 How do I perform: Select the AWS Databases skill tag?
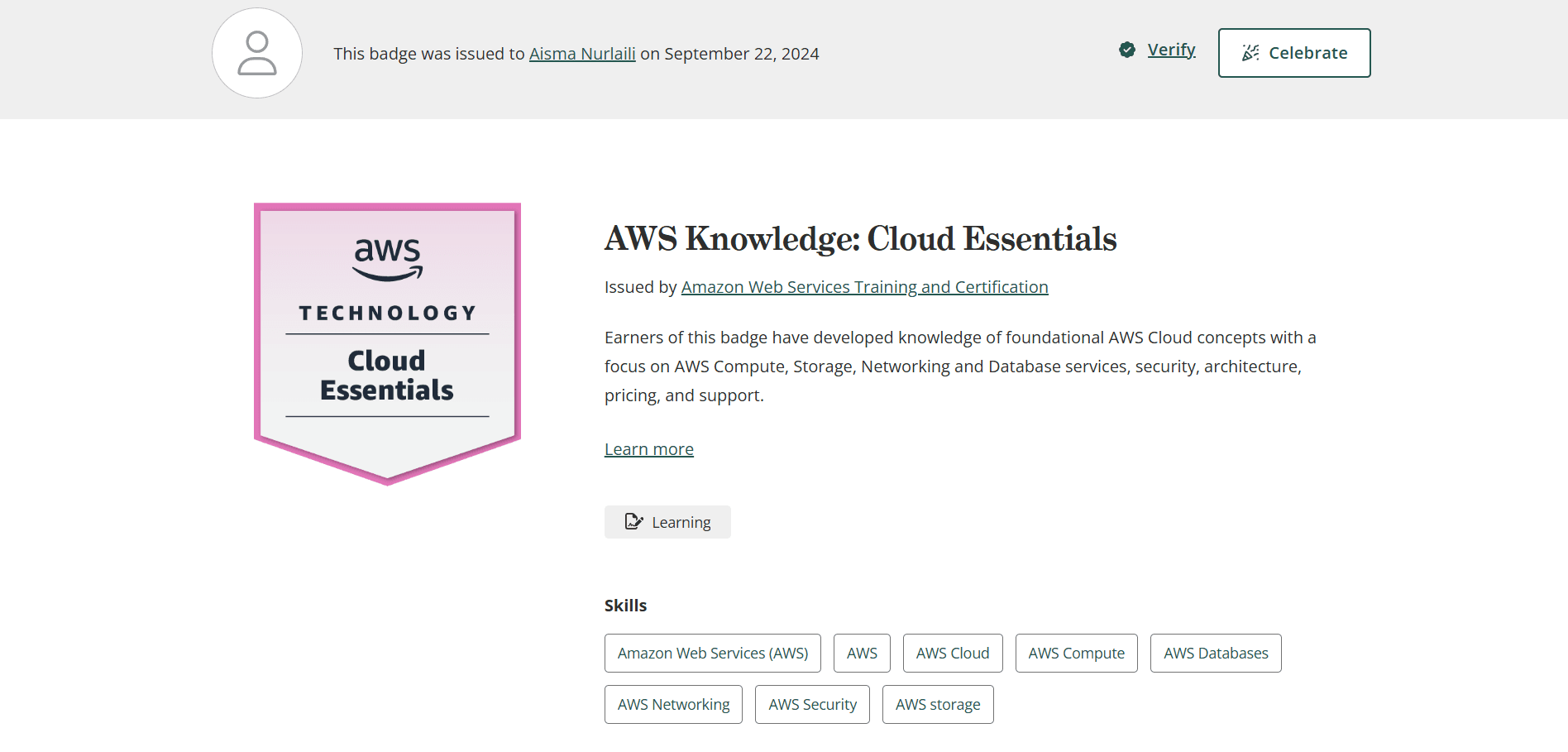(x=1216, y=653)
